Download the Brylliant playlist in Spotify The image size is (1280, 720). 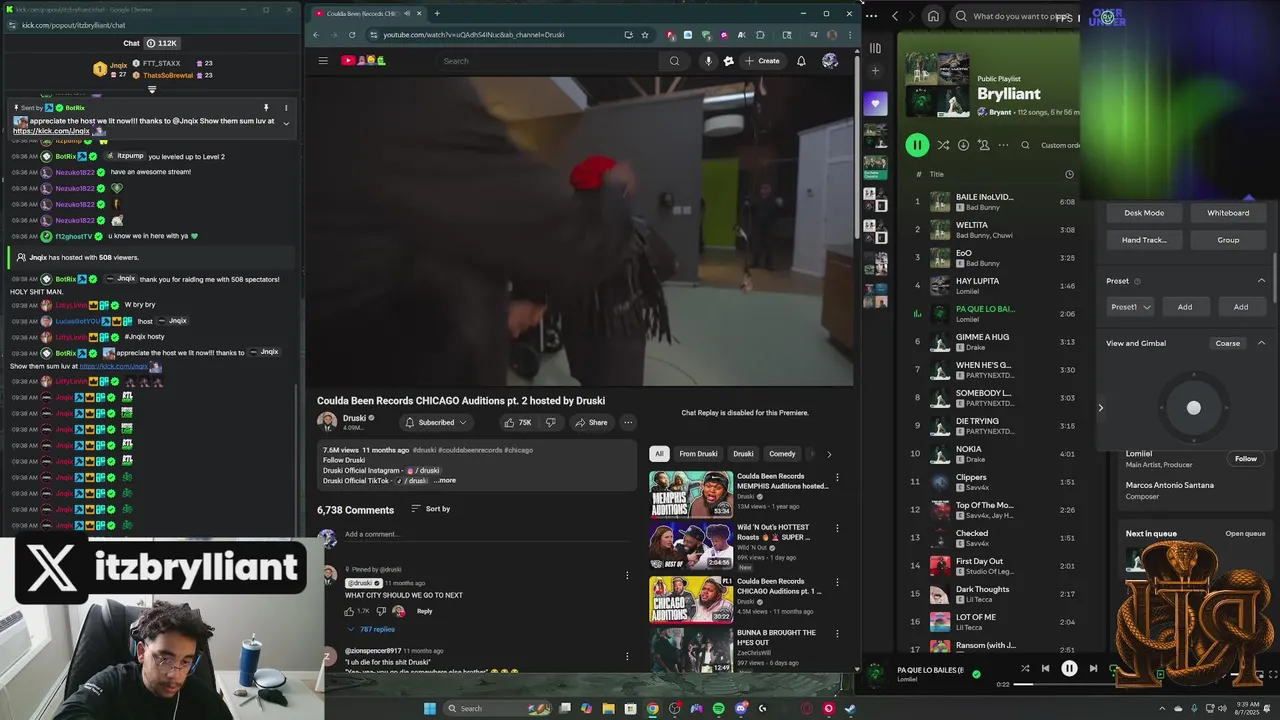963,145
